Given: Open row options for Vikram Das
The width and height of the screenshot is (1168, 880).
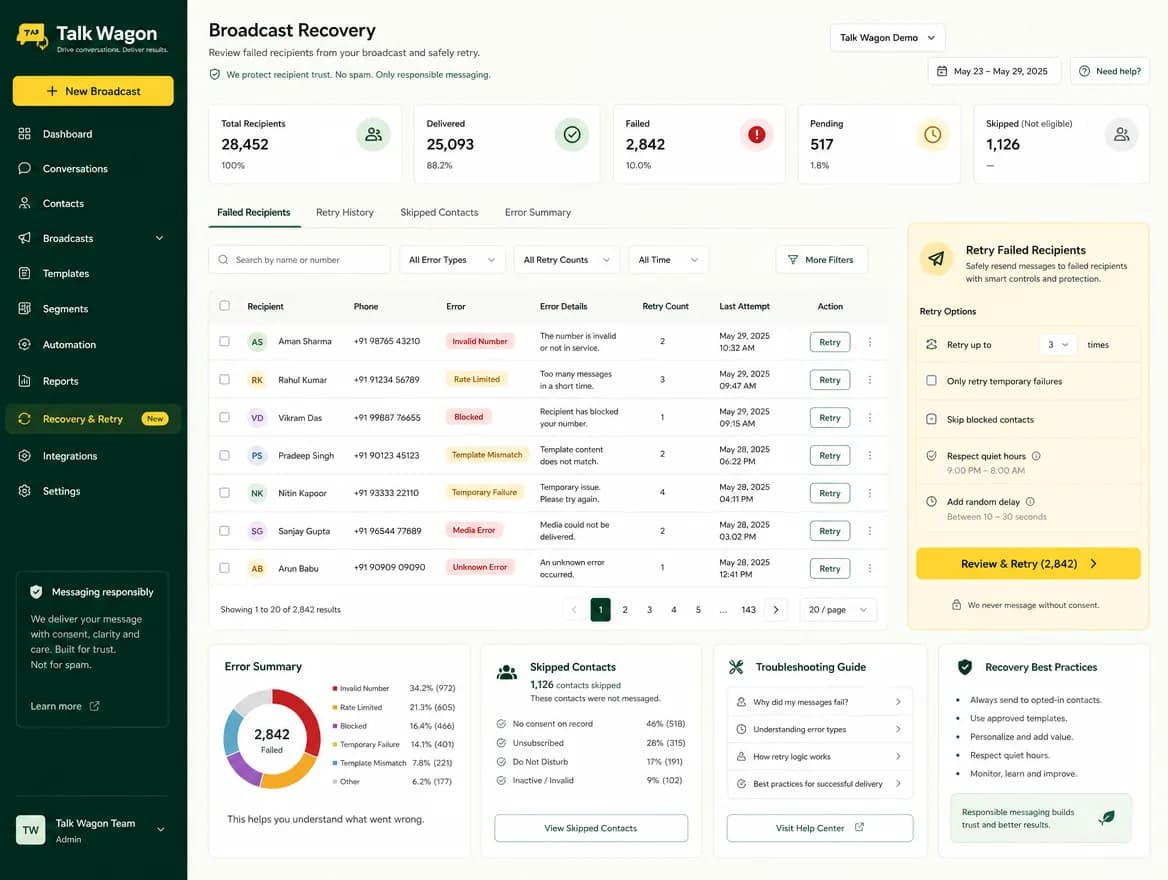Looking at the screenshot, I should (869, 417).
